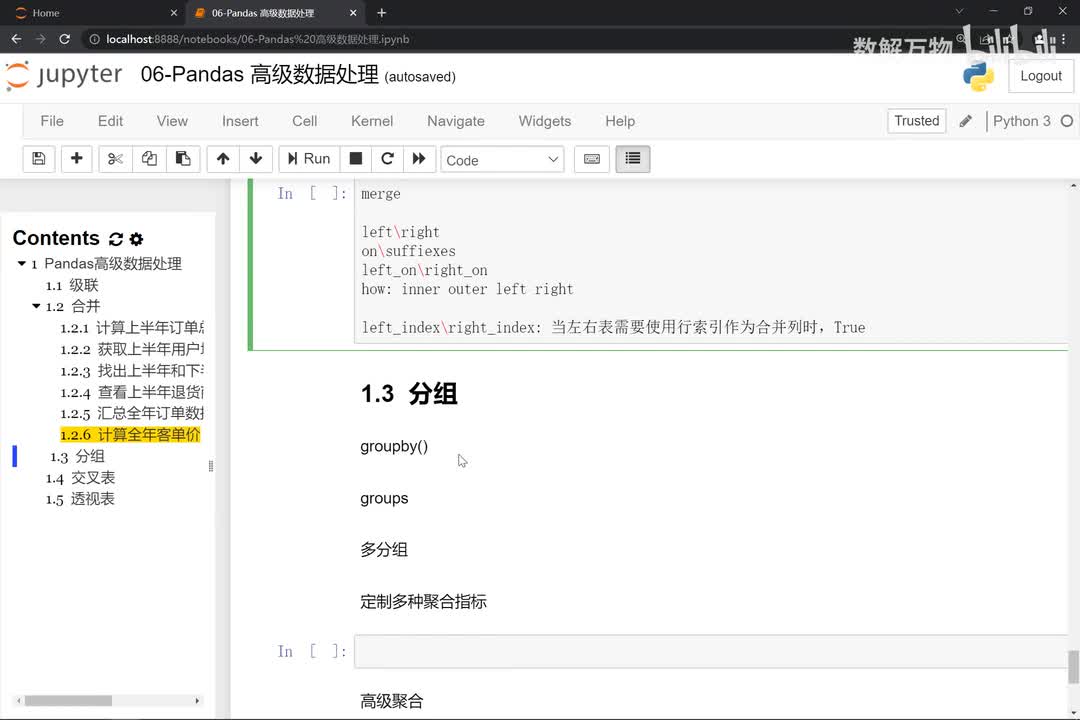Go to 1.2.2 获取上半年用户 entry
The height and width of the screenshot is (720, 1080).
132,349
